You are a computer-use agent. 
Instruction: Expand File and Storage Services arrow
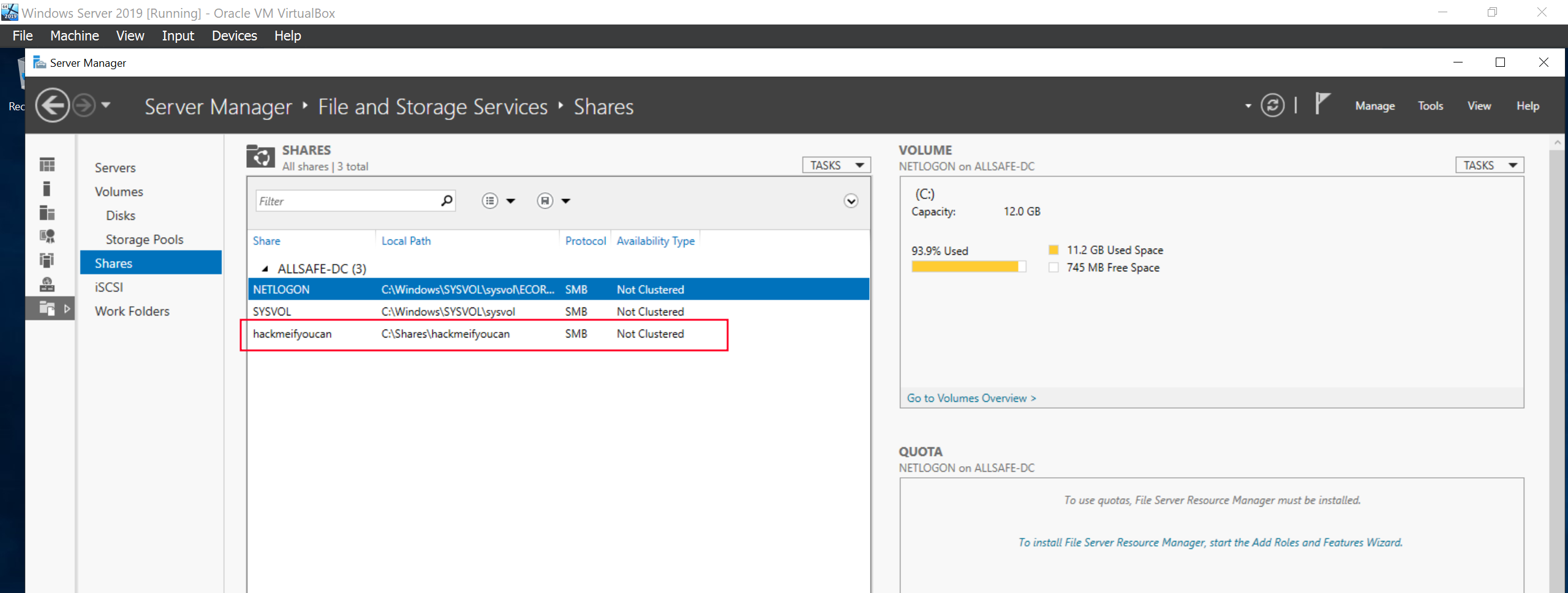[x=67, y=308]
